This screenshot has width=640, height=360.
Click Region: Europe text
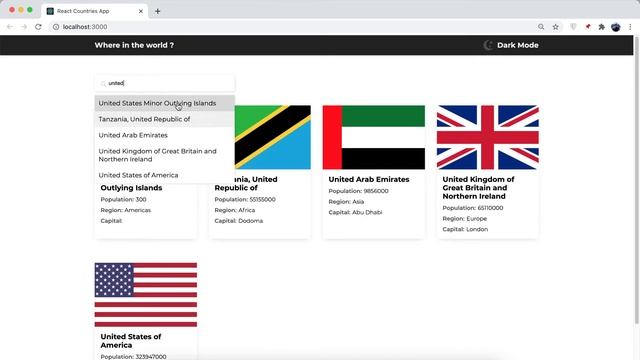tap(464, 218)
